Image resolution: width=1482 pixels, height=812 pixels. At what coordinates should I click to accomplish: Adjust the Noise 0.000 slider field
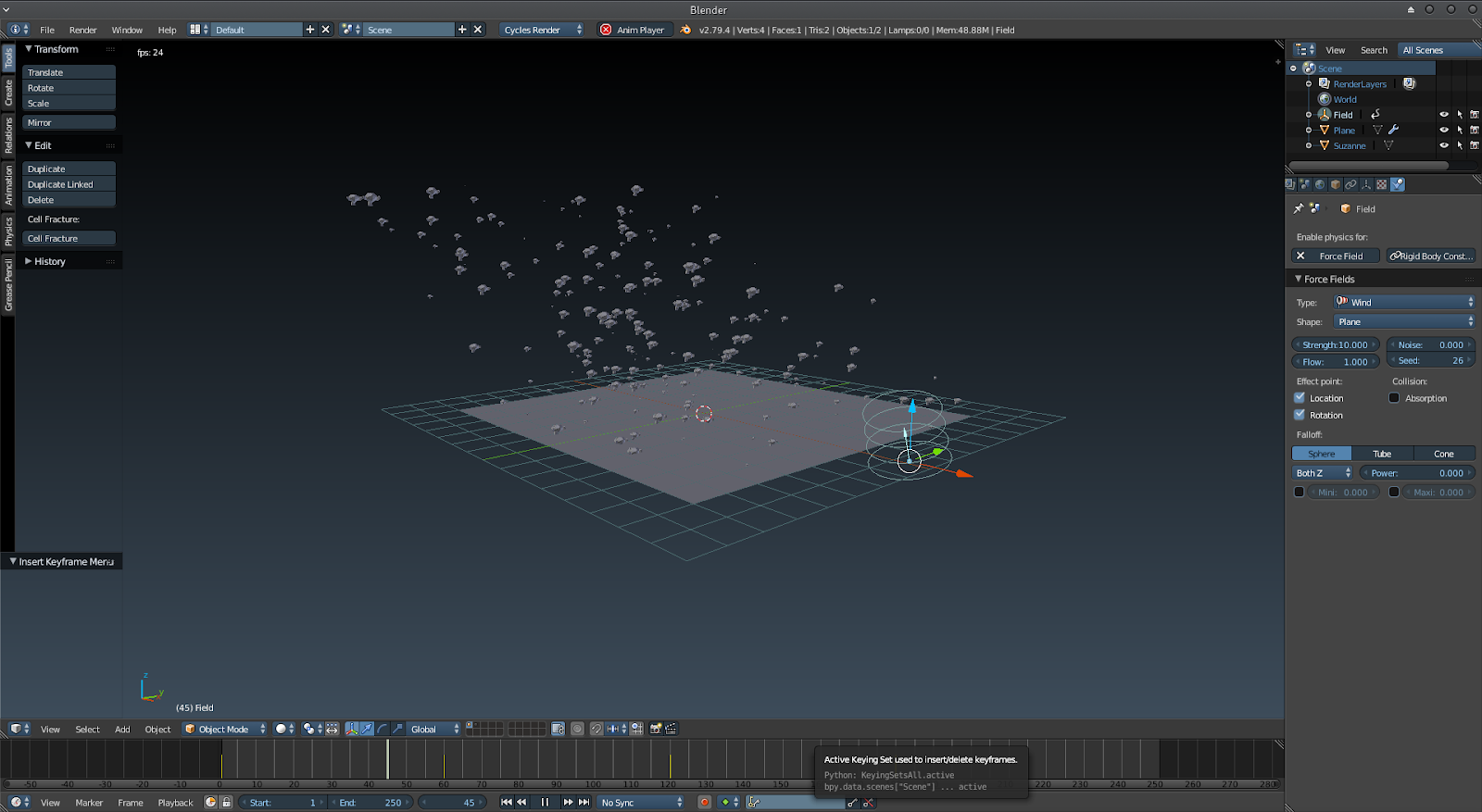tap(1431, 344)
